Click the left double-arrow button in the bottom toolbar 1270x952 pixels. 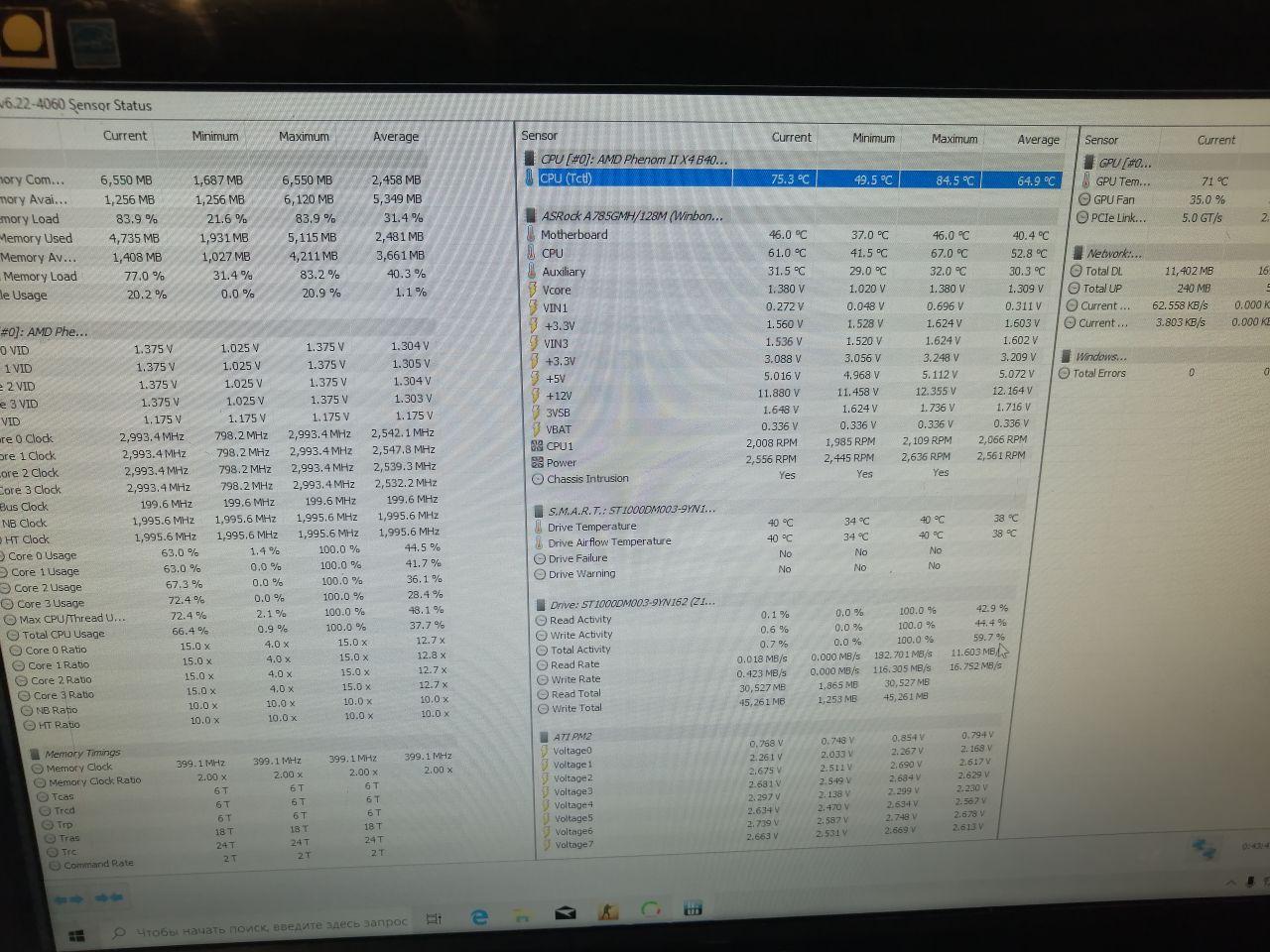coord(68,899)
